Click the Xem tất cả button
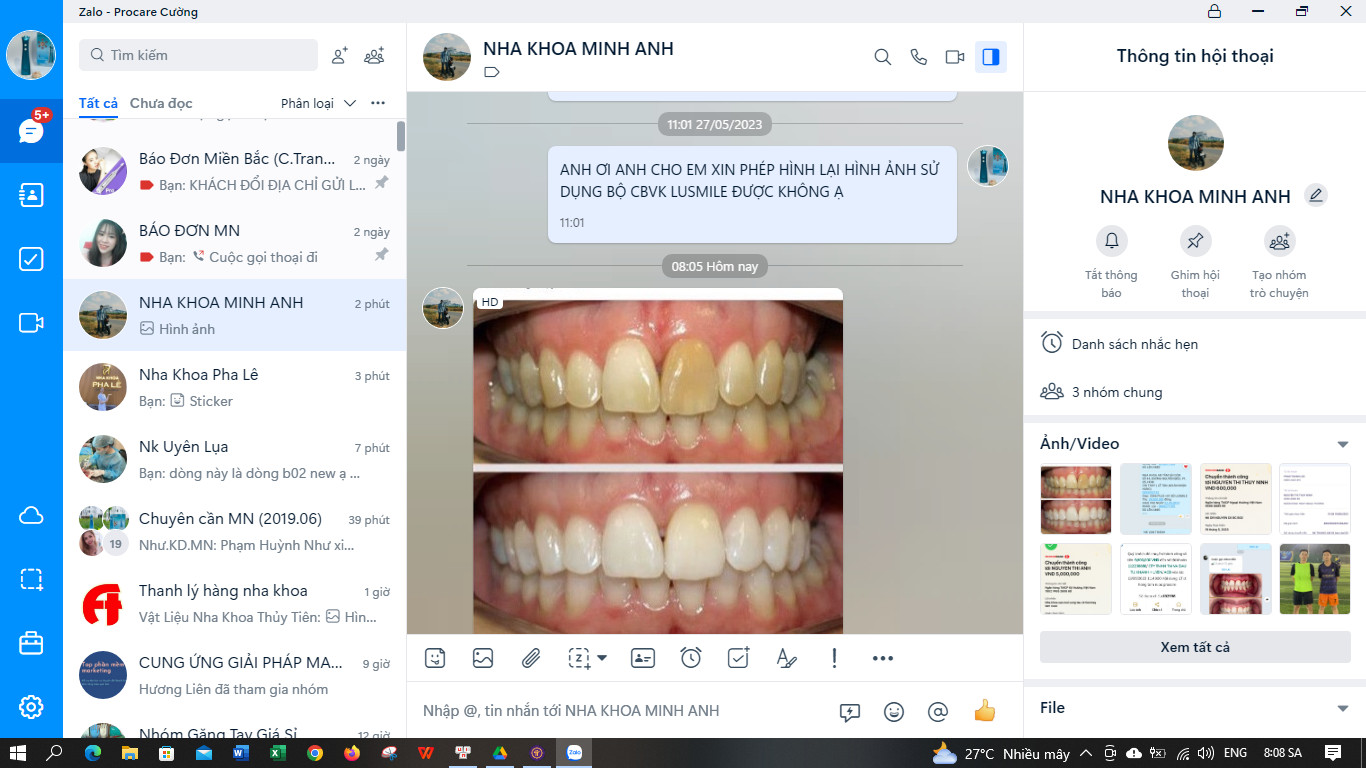1366x768 pixels. tap(1195, 647)
